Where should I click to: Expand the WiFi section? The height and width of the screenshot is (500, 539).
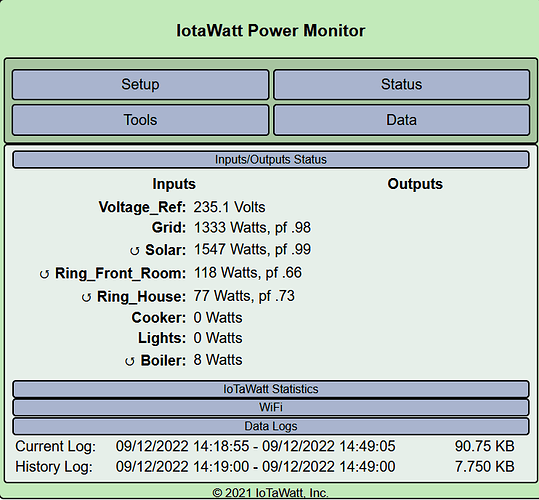point(271,408)
